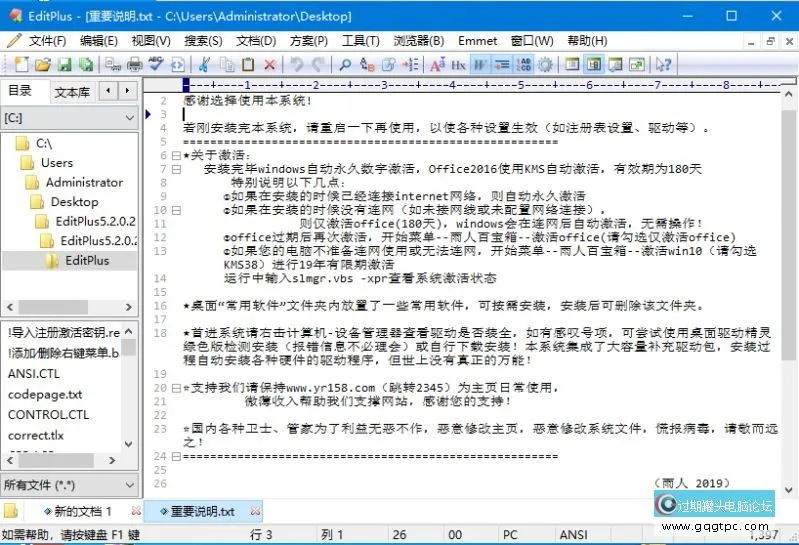Toggle the highlighted Directory window button
This screenshot has height=545, width=799.
(x=594, y=65)
